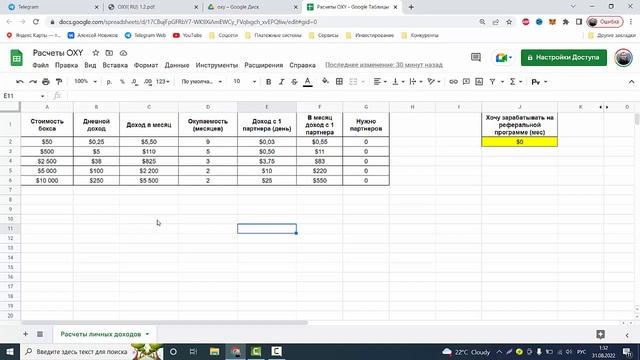The width and height of the screenshot is (640, 360).
Task: Open the Правка menu
Action: [66, 65]
